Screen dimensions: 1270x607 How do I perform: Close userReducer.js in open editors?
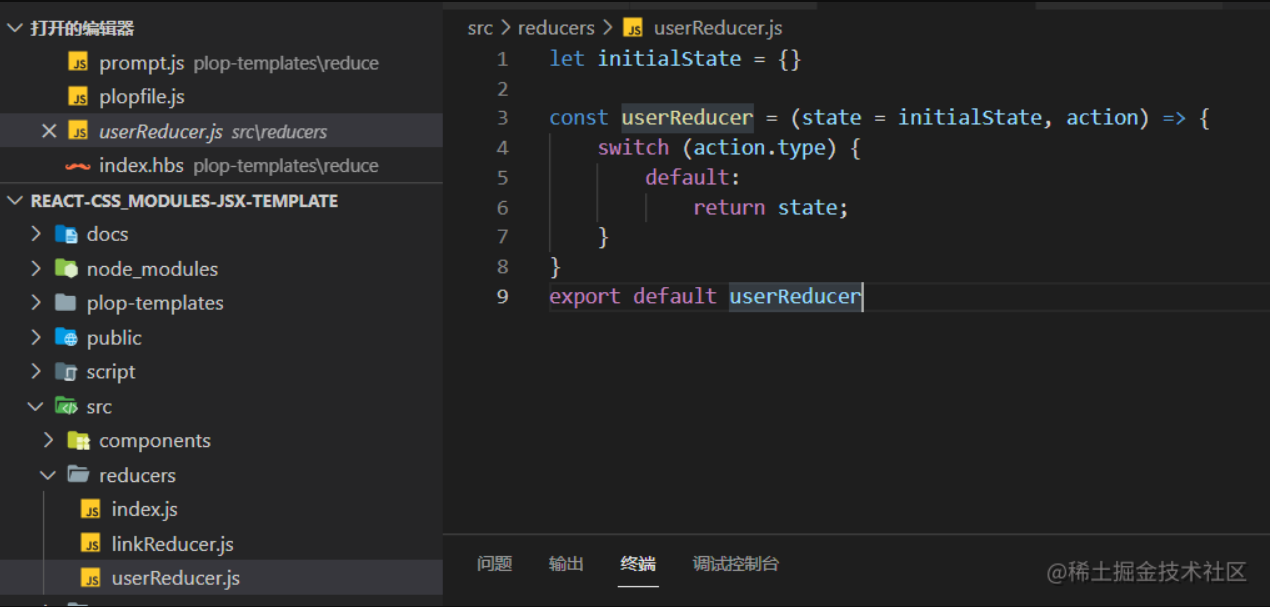coord(49,131)
